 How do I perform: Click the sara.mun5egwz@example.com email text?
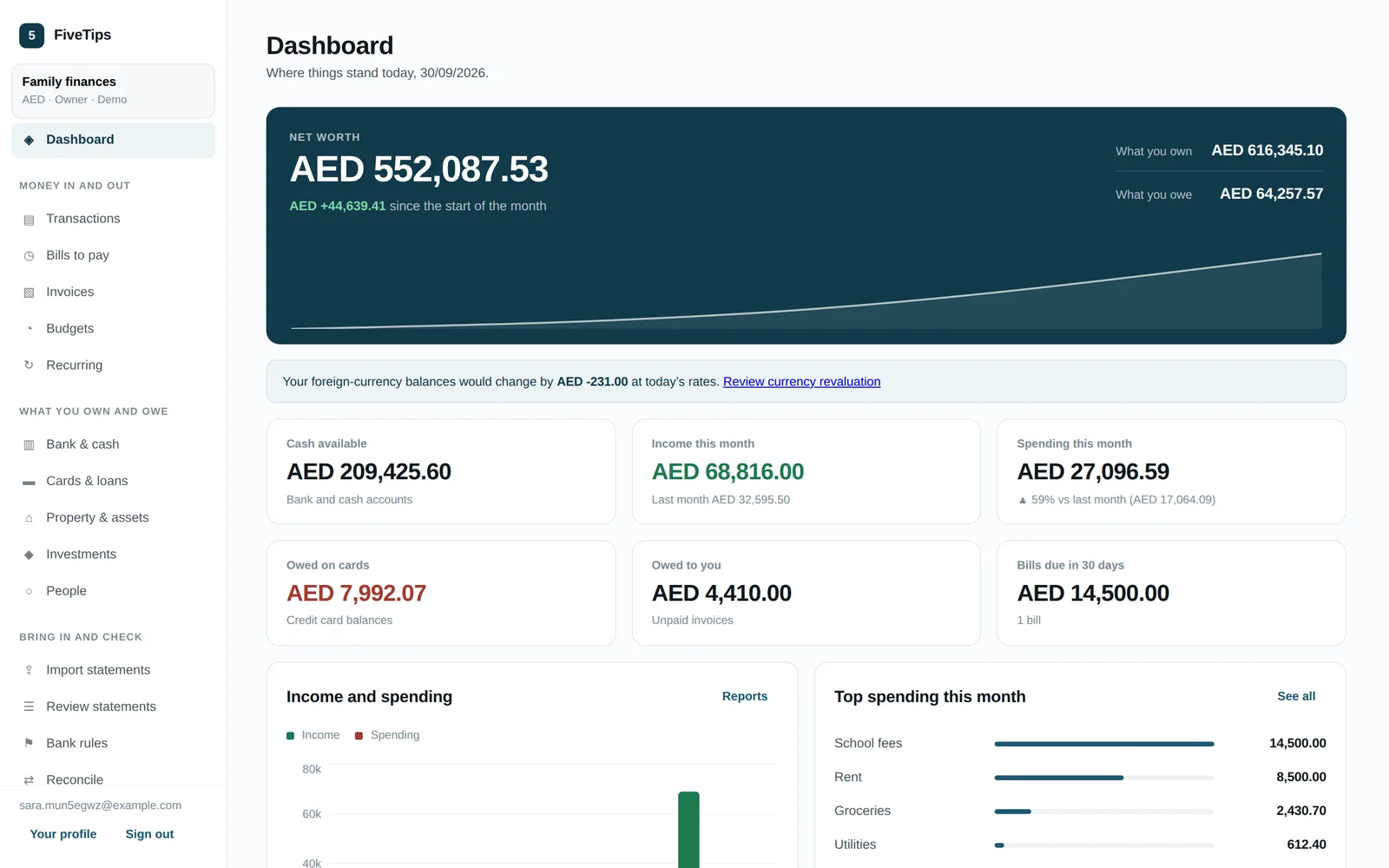(101, 806)
